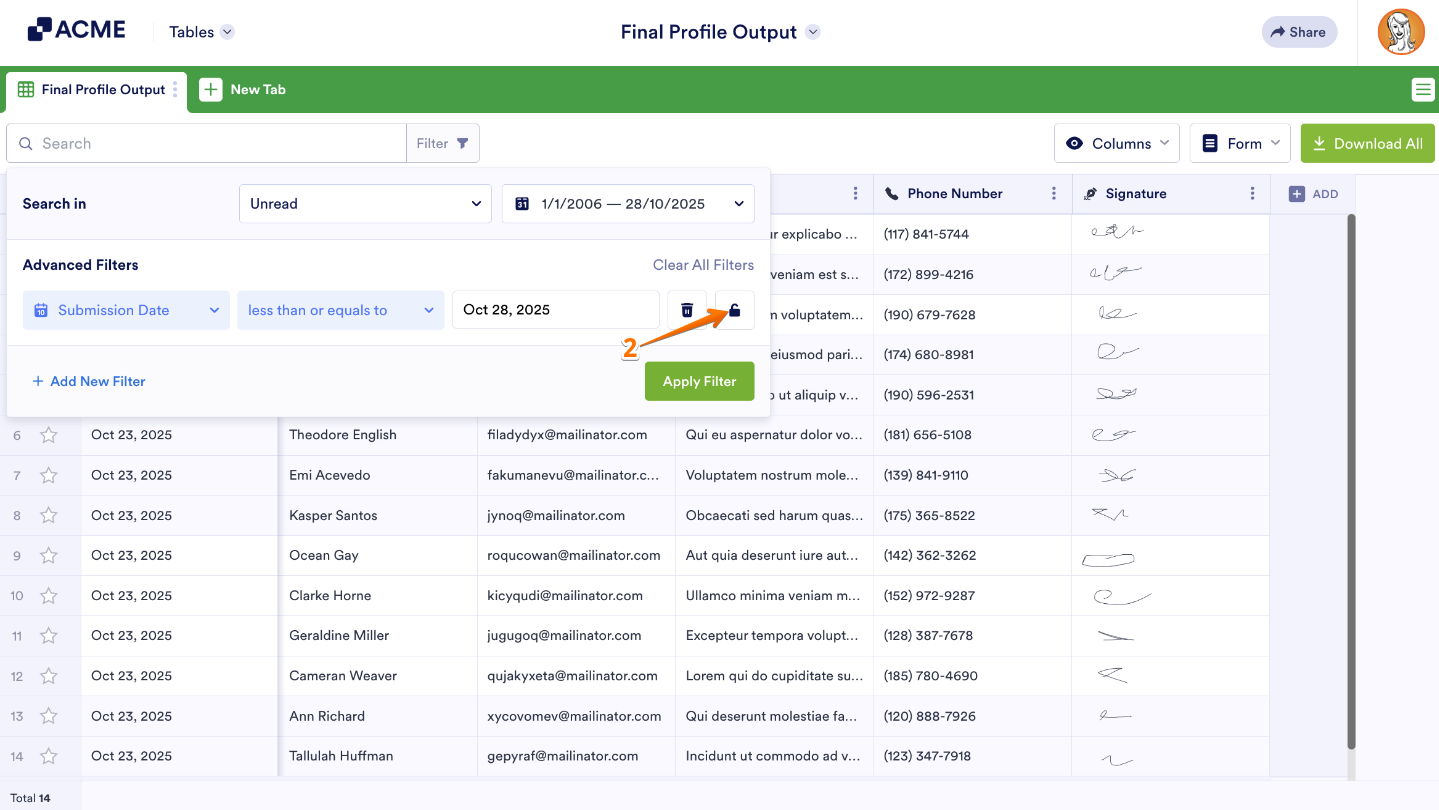Open the Submission Date field dropdown
Screen dimensions: 1439x810
point(126,310)
